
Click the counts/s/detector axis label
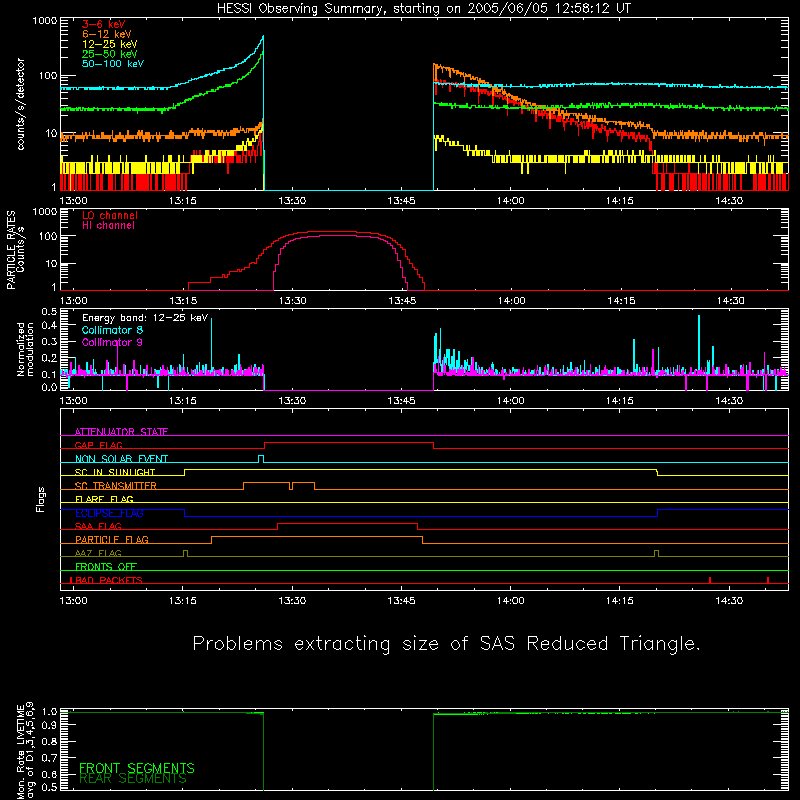(20, 104)
